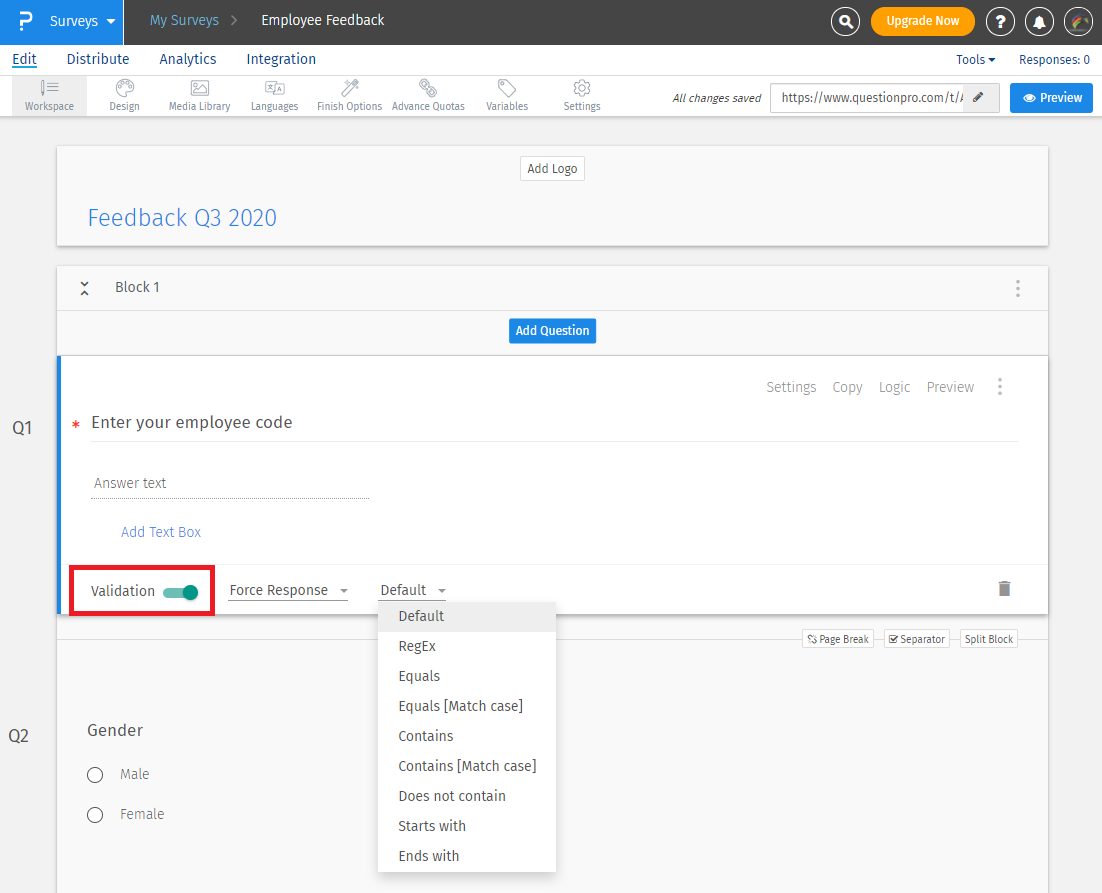Click the Add Question button
Viewport: 1102px width, 893px height.
click(x=552, y=331)
